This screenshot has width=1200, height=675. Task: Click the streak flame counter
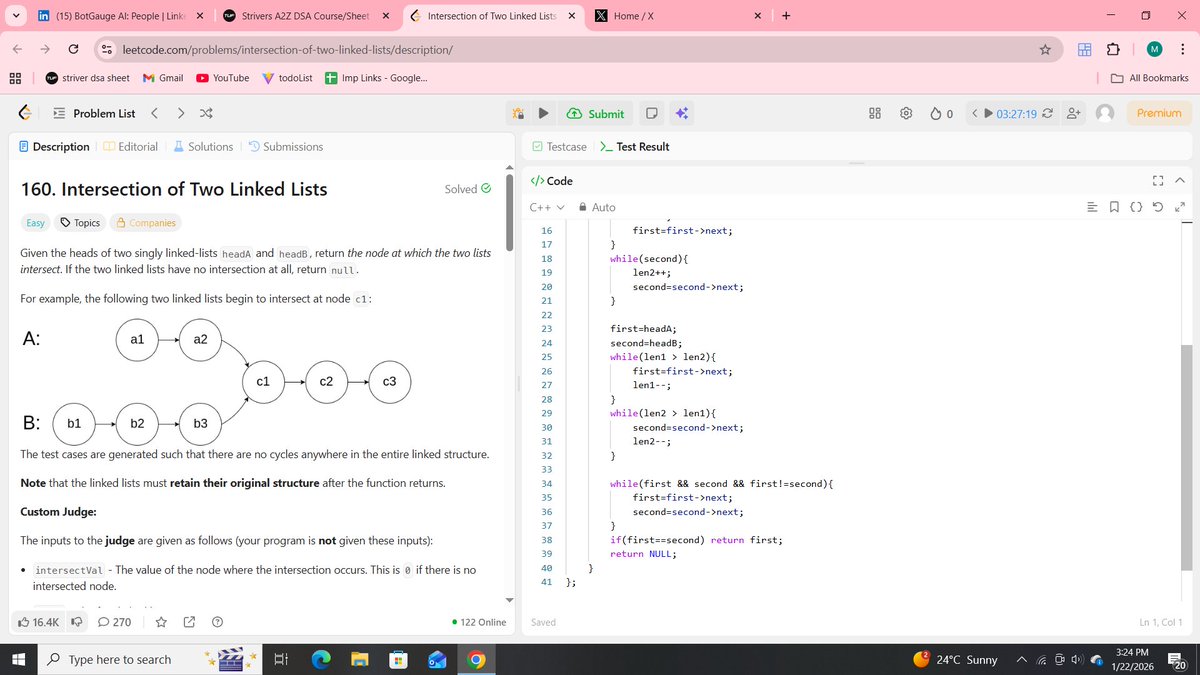pos(942,114)
